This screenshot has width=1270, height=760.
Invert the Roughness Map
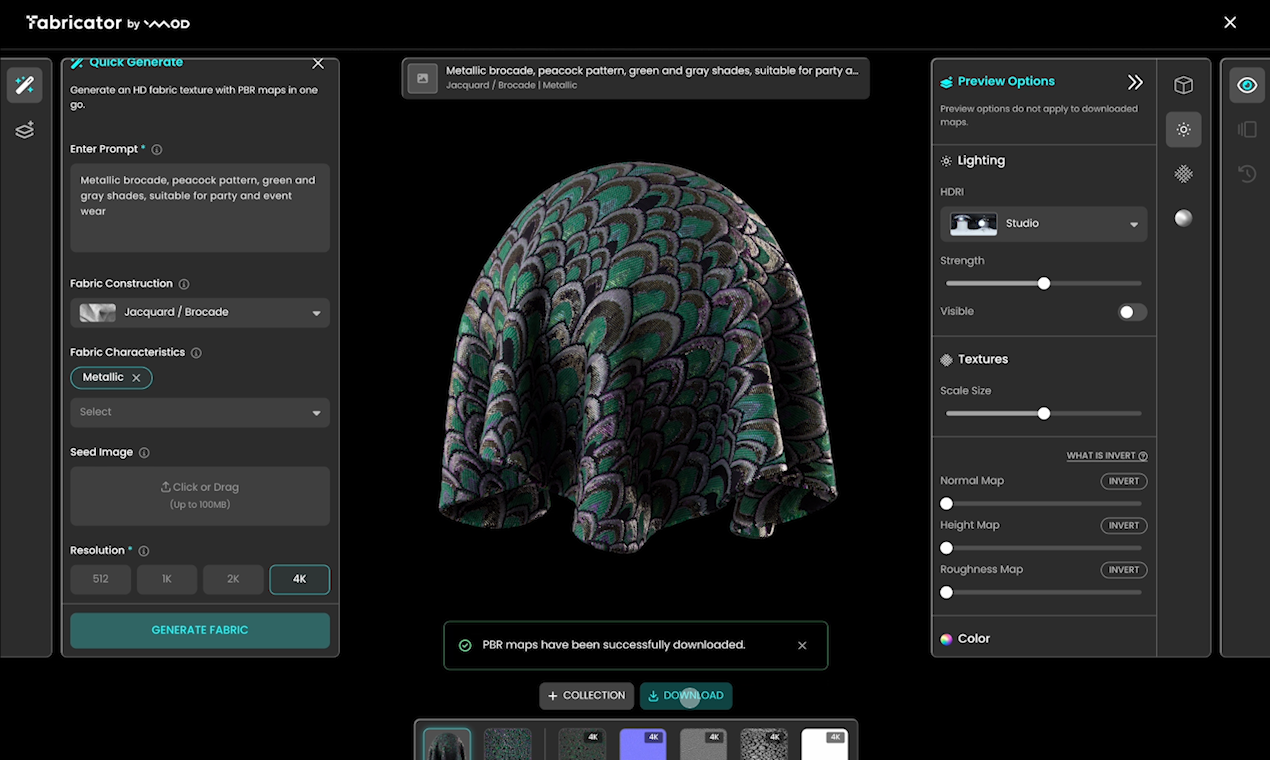(1124, 570)
